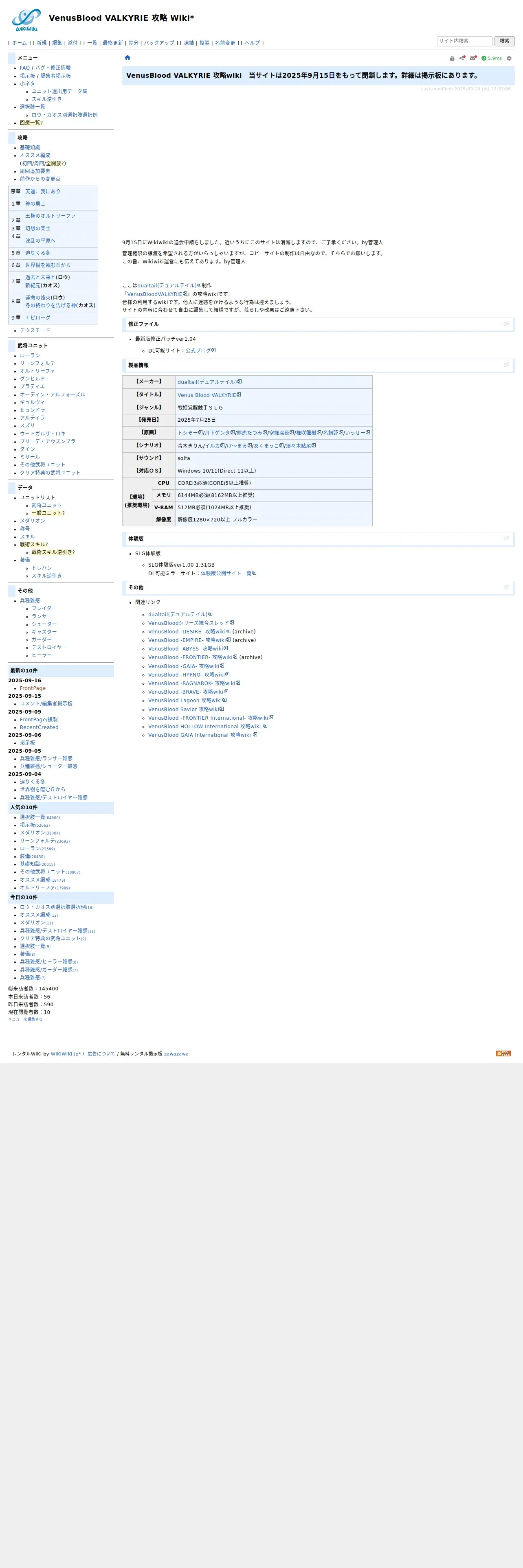Click 総来訪者数:145400 counter text
Screen dimensions: 523x1568
(33, 989)
